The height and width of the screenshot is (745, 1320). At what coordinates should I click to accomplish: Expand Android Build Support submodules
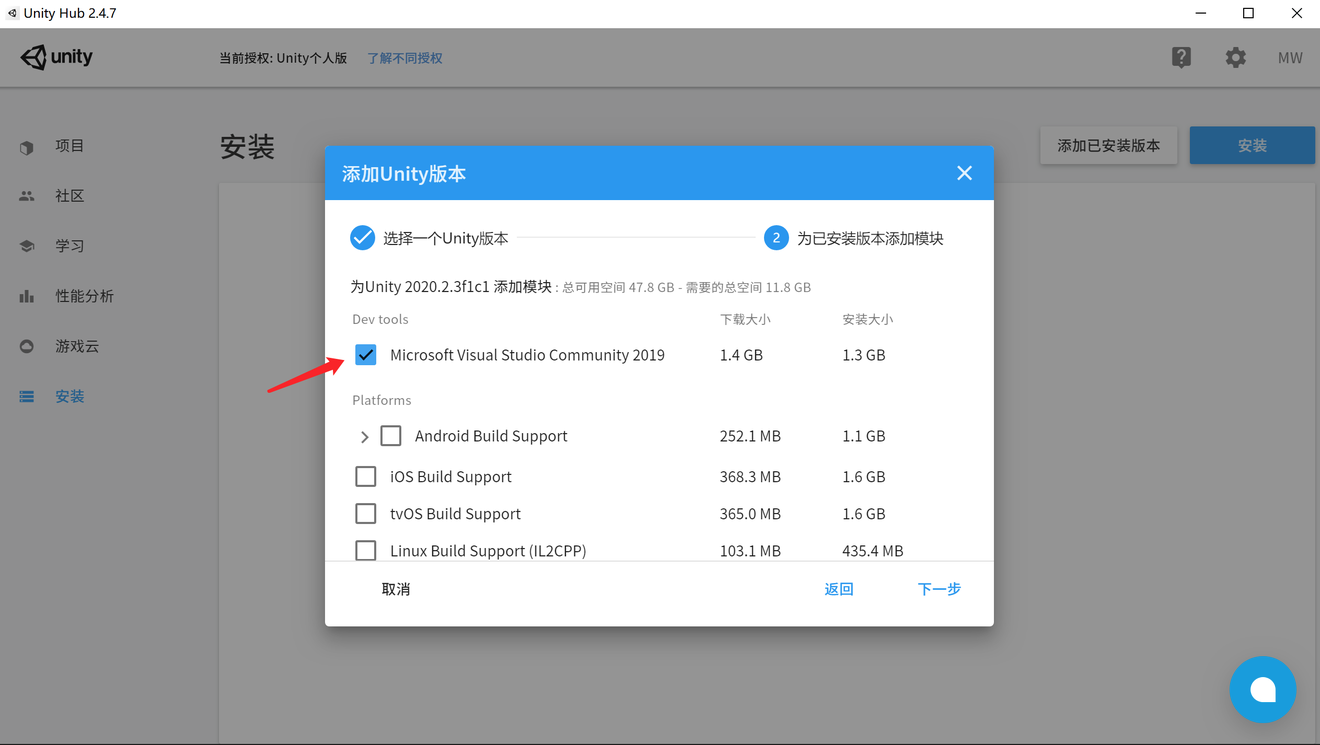364,437
